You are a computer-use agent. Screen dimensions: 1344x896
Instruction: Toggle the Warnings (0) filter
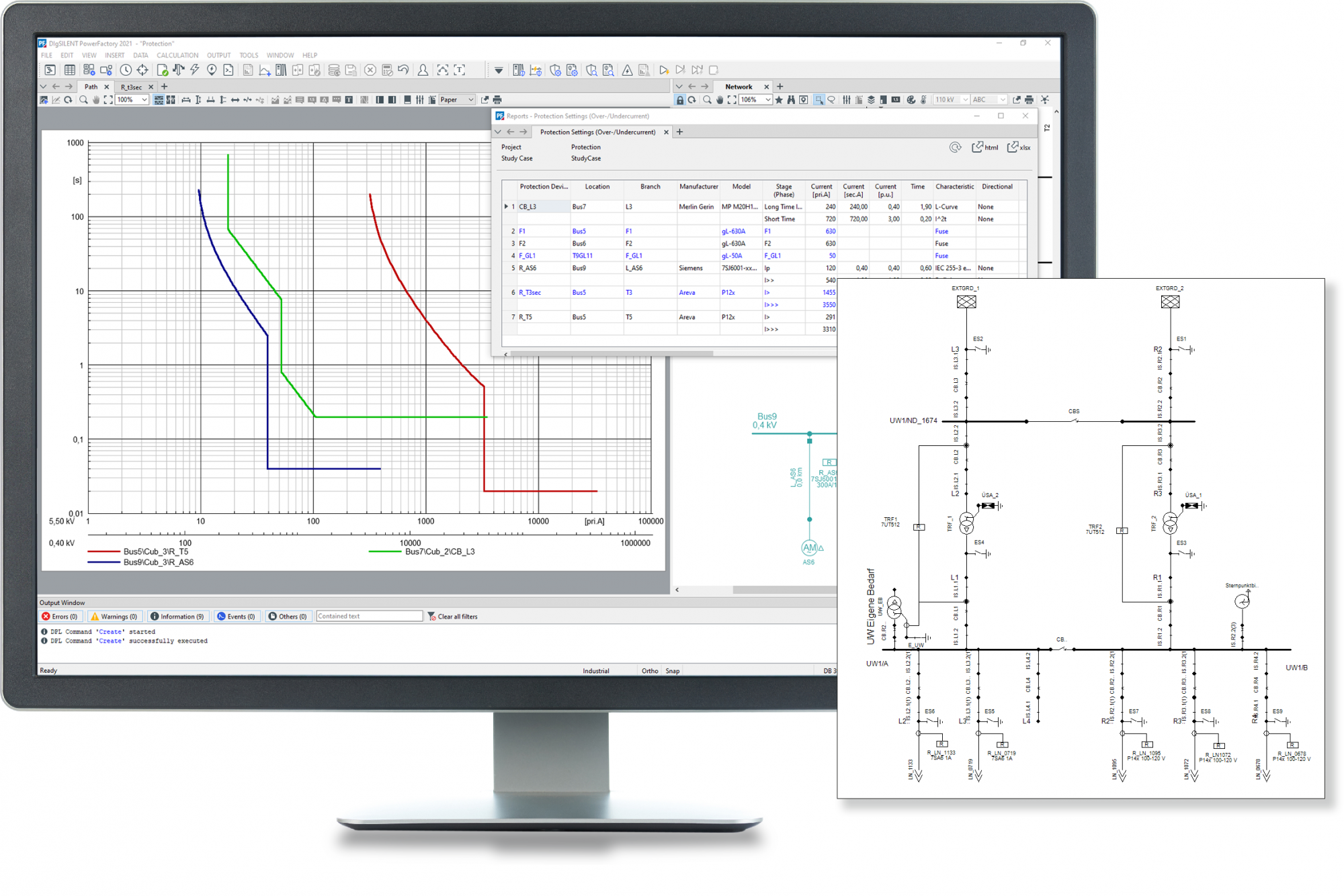(114, 617)
